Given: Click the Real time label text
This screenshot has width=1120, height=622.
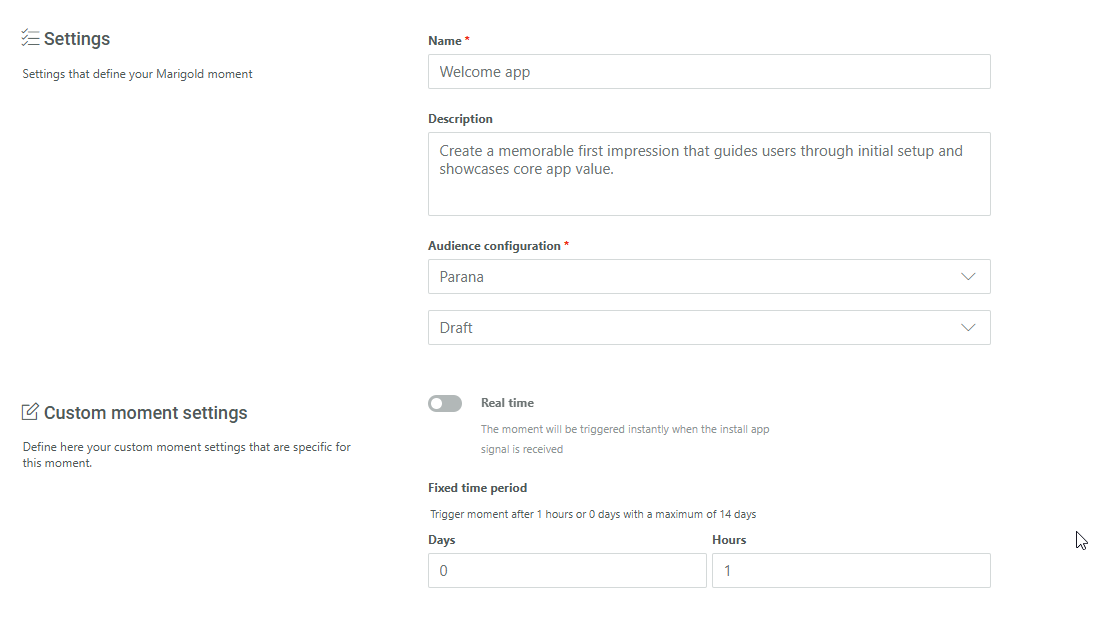Looking at the screenshot, I should [507, 403].
